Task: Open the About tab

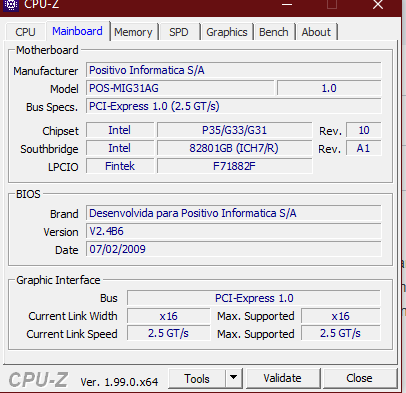Action: [316, 32]
